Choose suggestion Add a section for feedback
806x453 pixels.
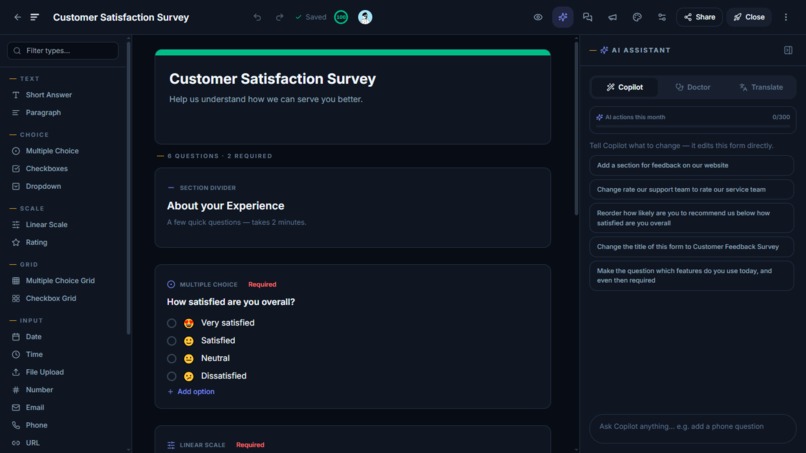[691, 166]
